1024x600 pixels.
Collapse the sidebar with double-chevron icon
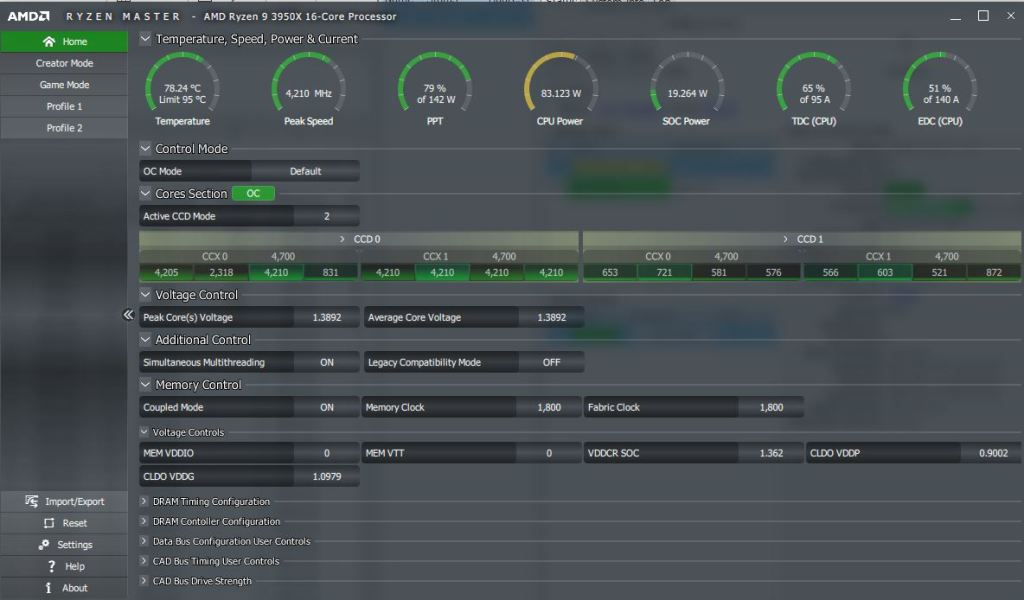[128, 315]
